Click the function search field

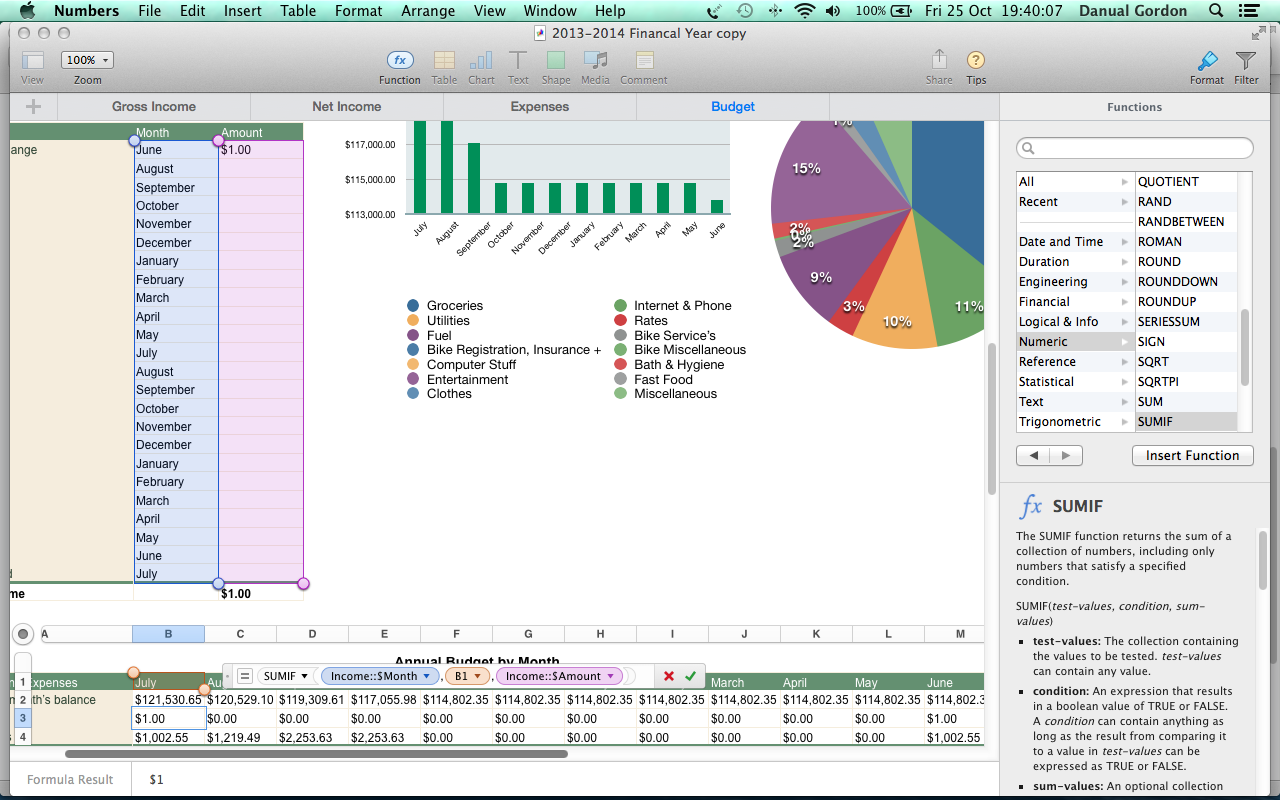click(1135, 149)
